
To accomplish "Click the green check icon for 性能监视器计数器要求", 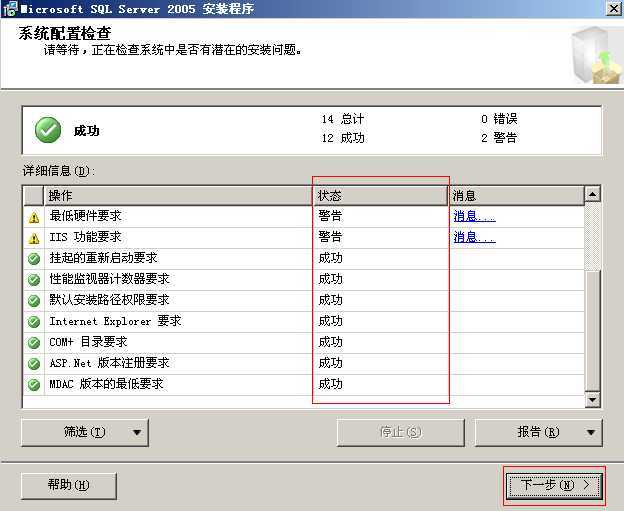I will 34,280.
